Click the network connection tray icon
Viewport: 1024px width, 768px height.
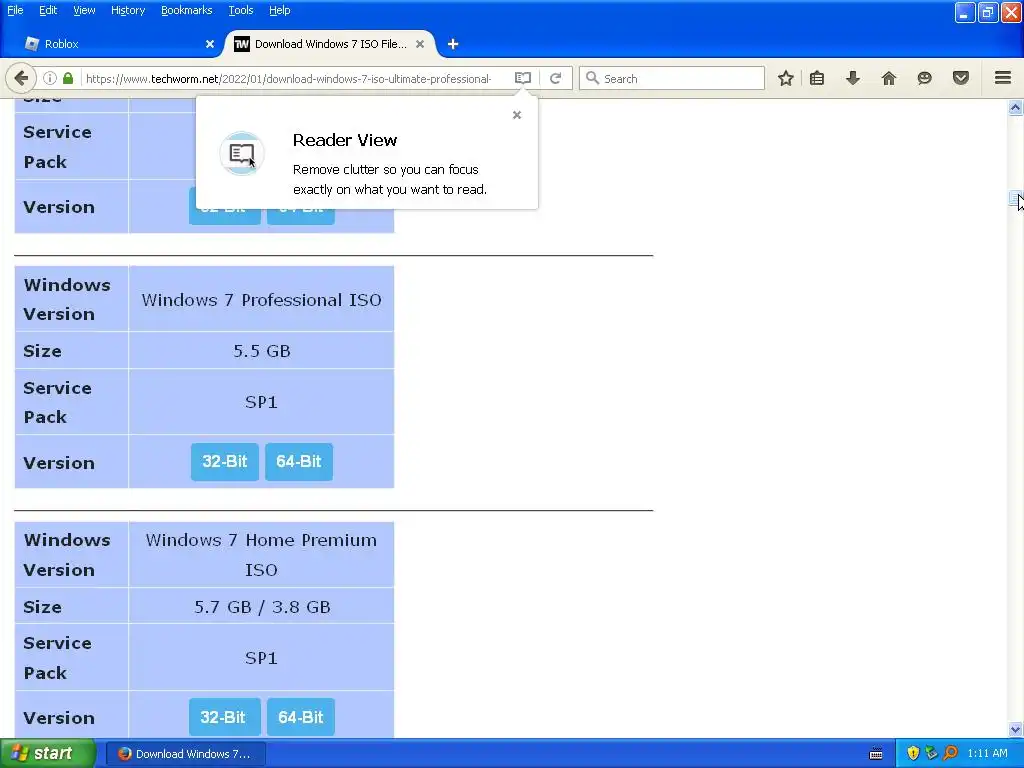click(x=931, y=753)
